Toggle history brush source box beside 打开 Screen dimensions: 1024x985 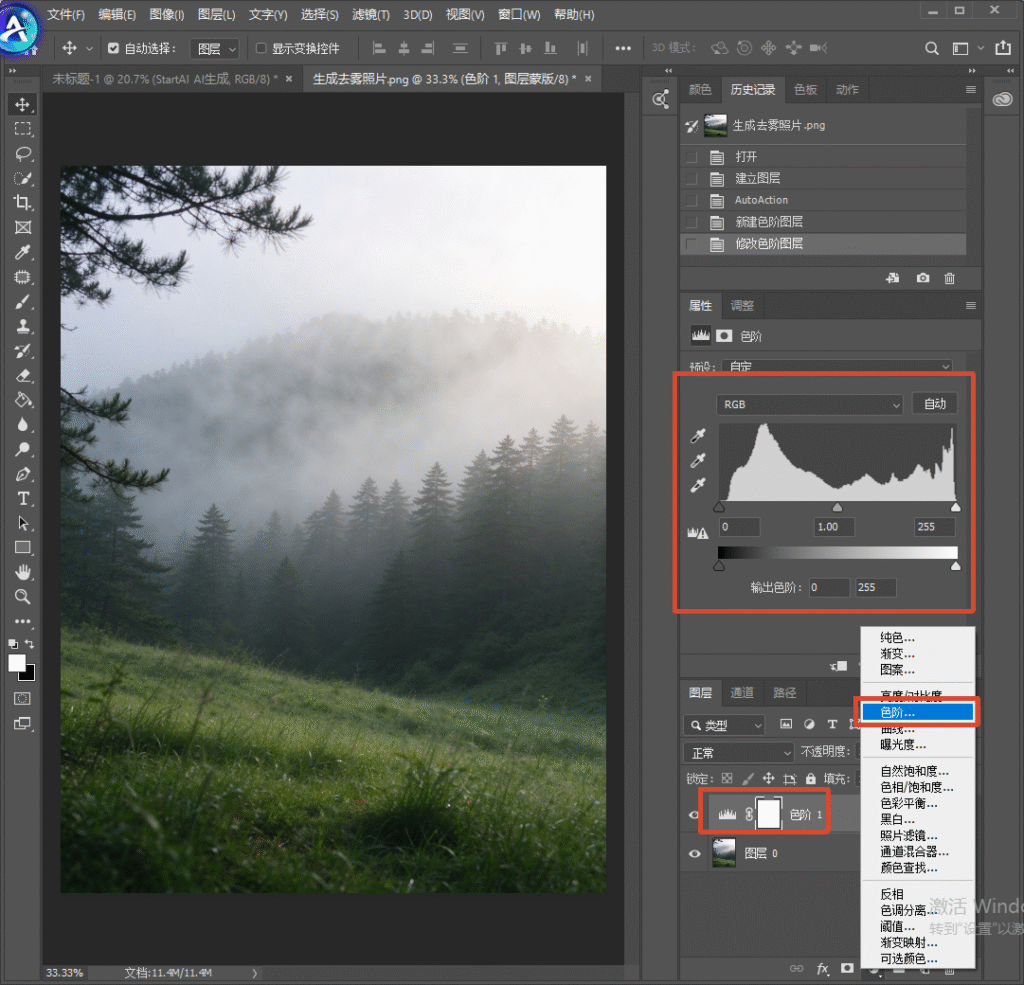pos(692,157)
